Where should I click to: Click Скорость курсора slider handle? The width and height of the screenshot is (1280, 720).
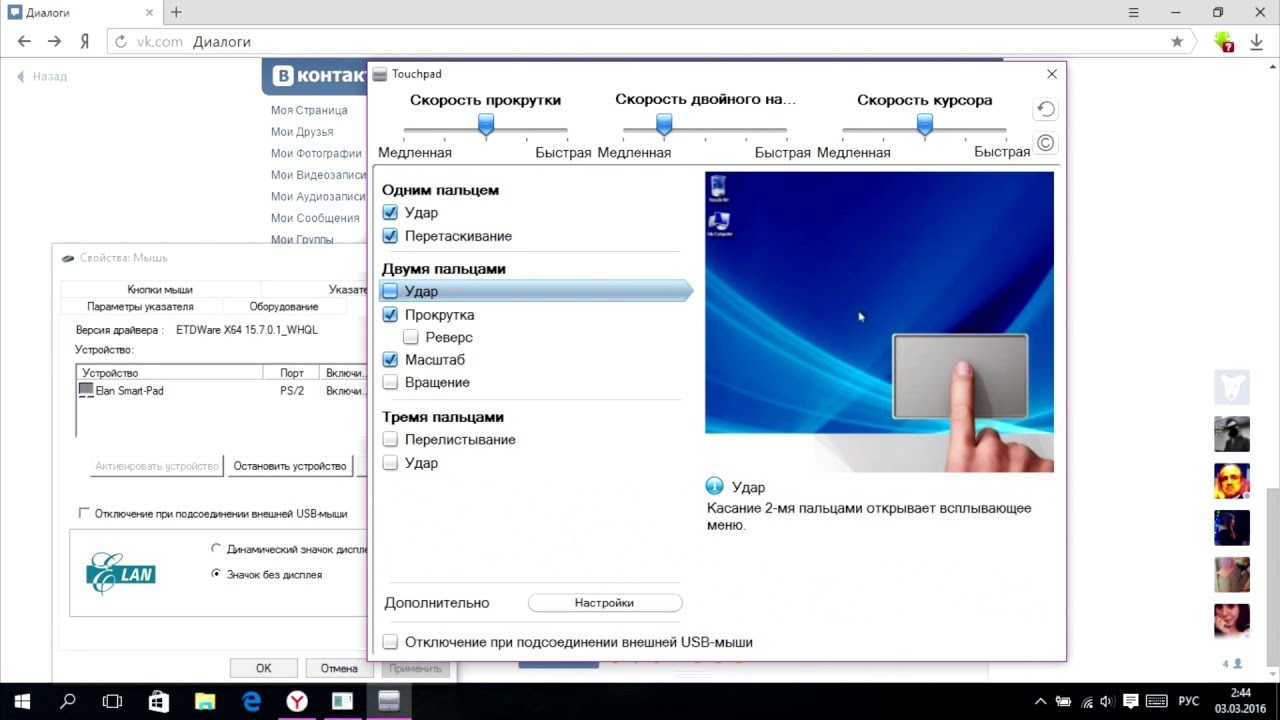click(x=925, y=124)
